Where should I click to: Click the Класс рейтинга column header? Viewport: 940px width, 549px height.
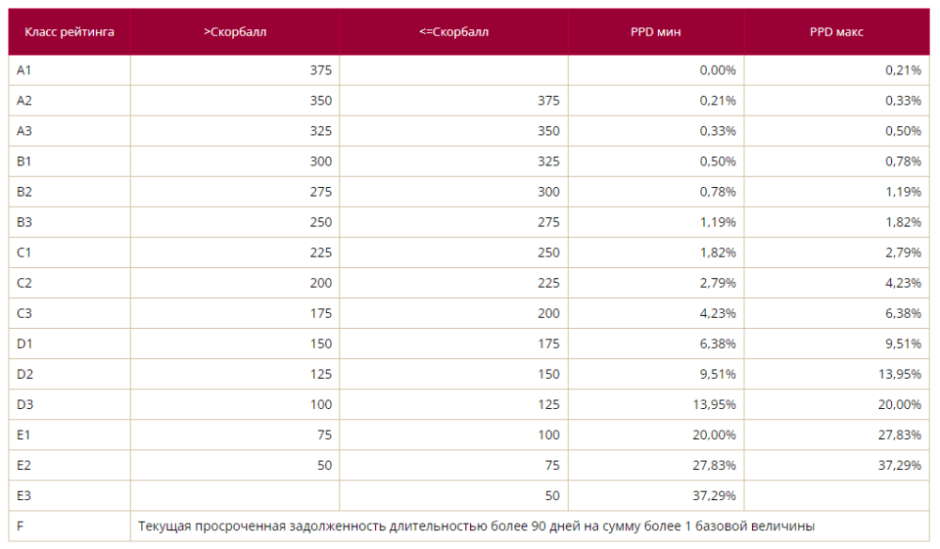69,32
